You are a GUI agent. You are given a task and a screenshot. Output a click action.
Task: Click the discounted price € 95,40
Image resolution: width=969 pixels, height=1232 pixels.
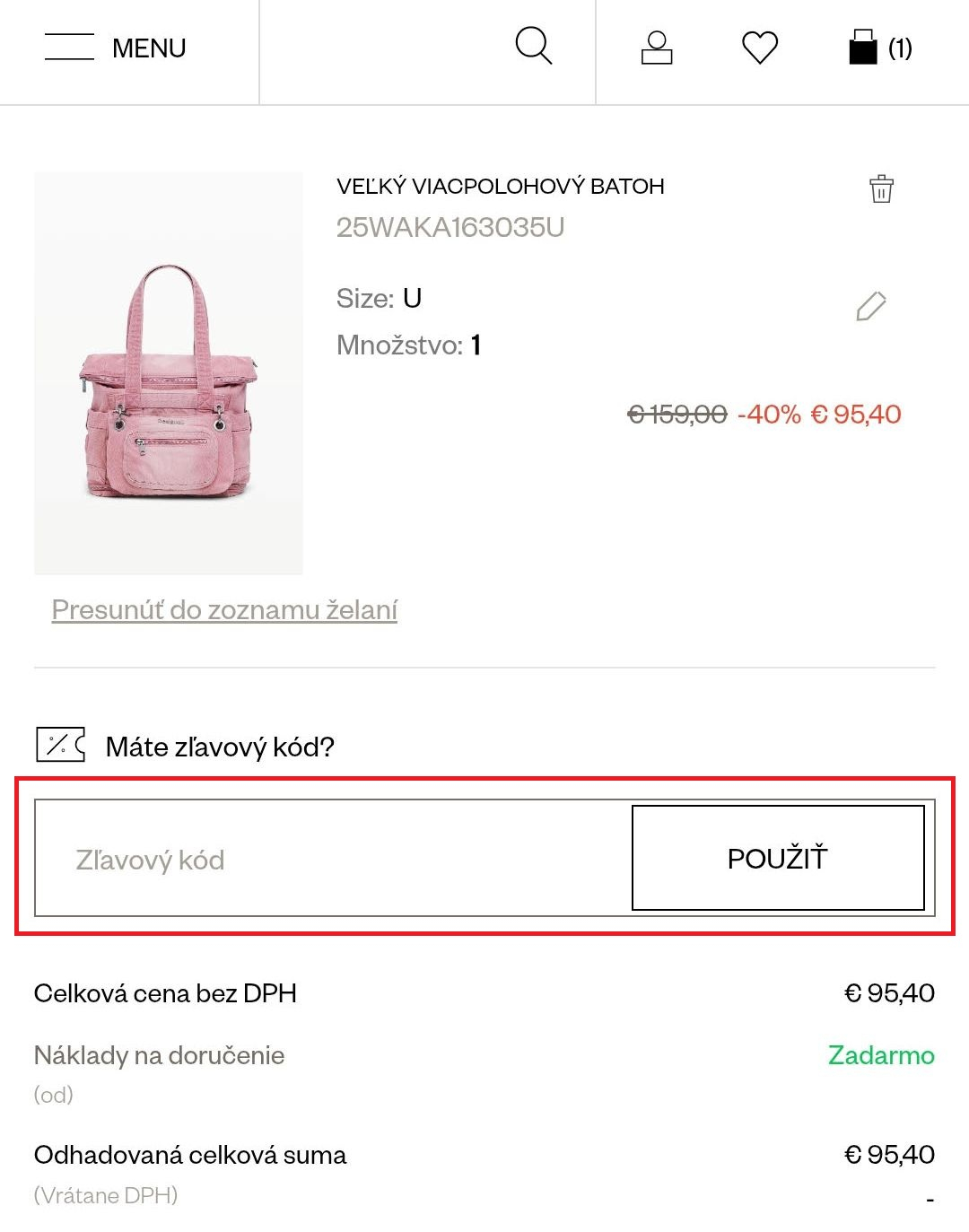[856, 414]
